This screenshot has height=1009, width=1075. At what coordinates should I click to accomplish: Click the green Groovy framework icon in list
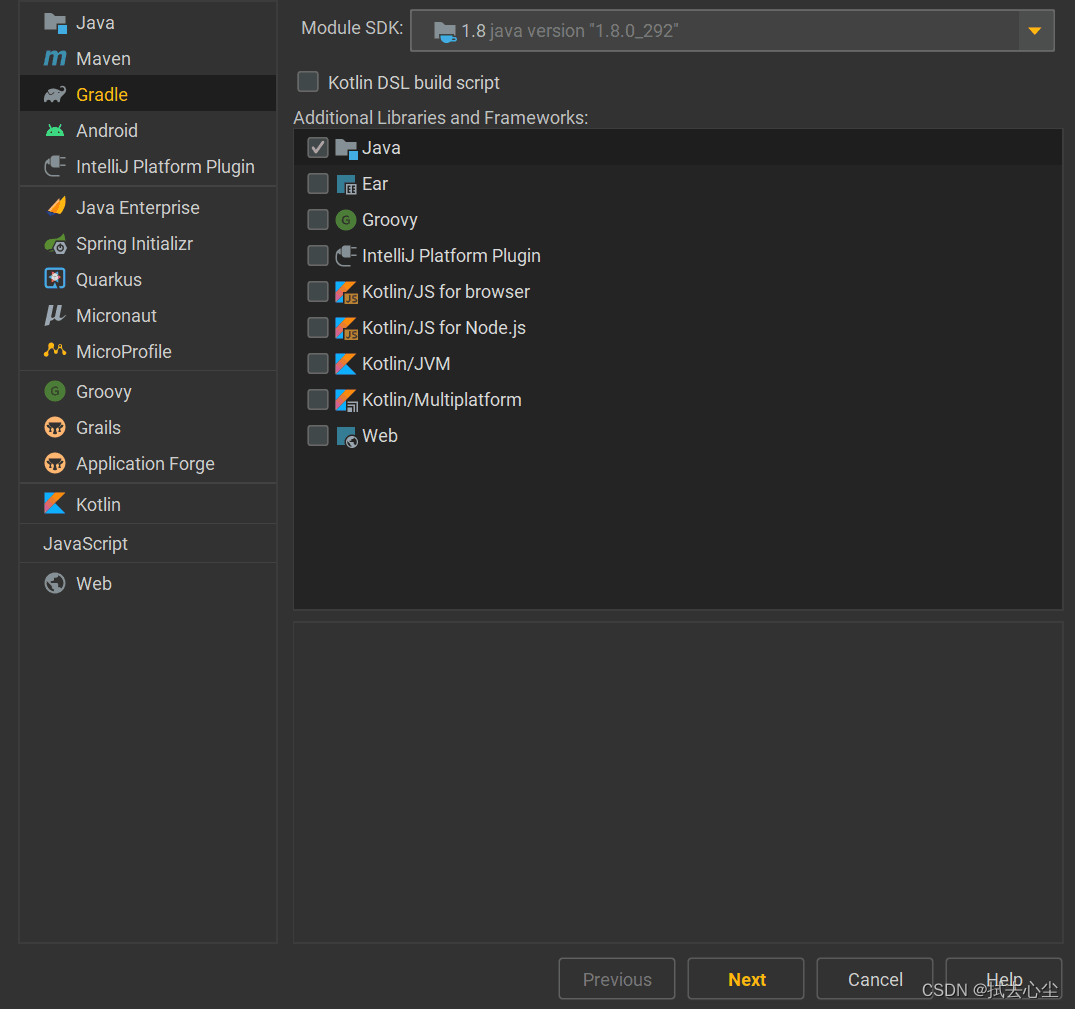[x=346, y=220]
